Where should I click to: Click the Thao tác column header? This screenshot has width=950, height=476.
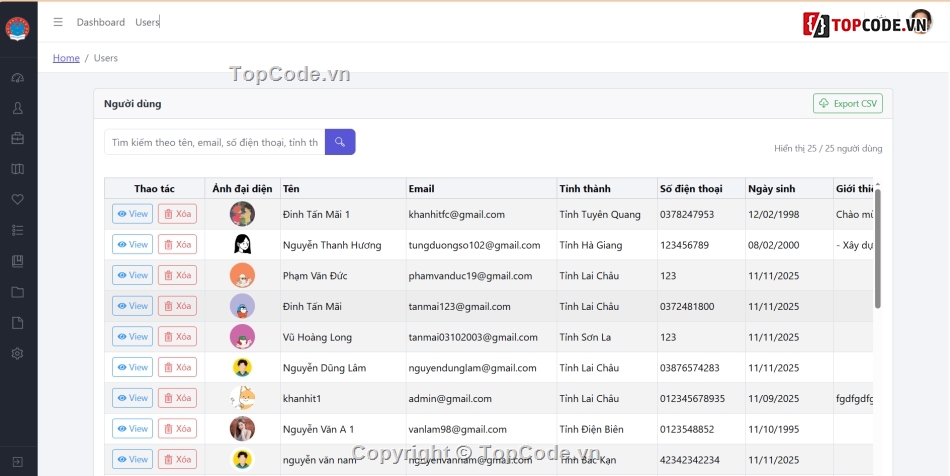pos(154,189)
